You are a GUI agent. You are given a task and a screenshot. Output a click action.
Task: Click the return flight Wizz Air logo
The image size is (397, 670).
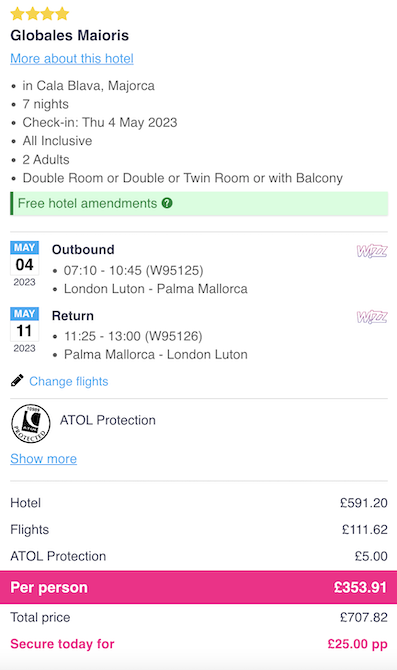pos(372,317)
